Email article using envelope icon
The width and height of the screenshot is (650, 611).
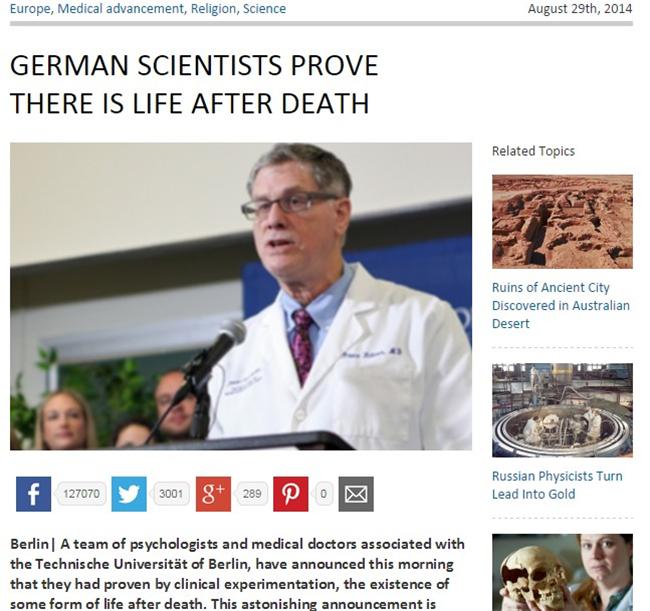tap(356, 494)
